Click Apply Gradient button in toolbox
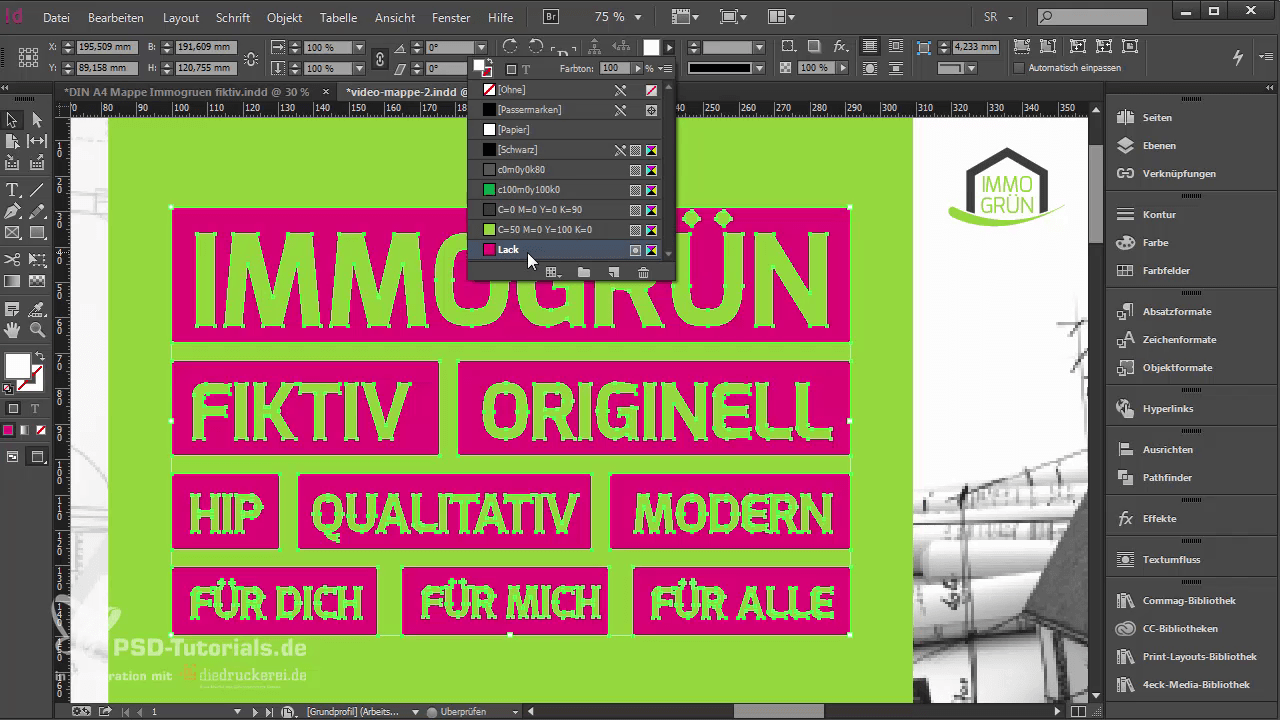Viewport: 1280px width, 720px height. (24, 430)
